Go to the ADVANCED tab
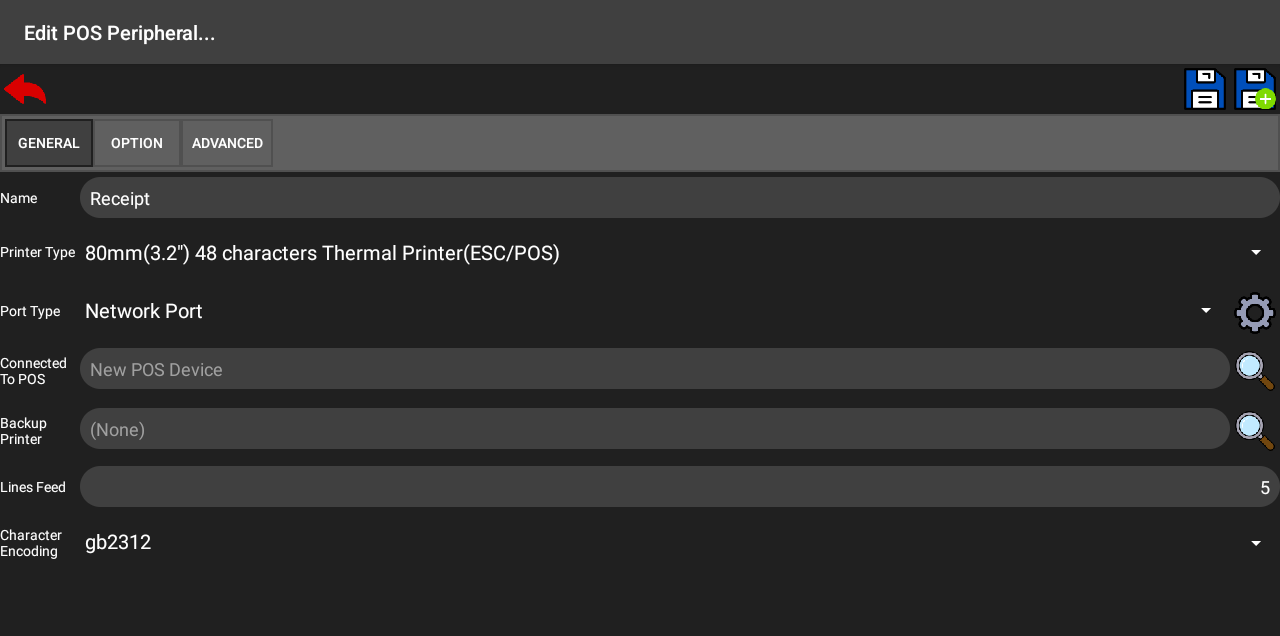 227,143
